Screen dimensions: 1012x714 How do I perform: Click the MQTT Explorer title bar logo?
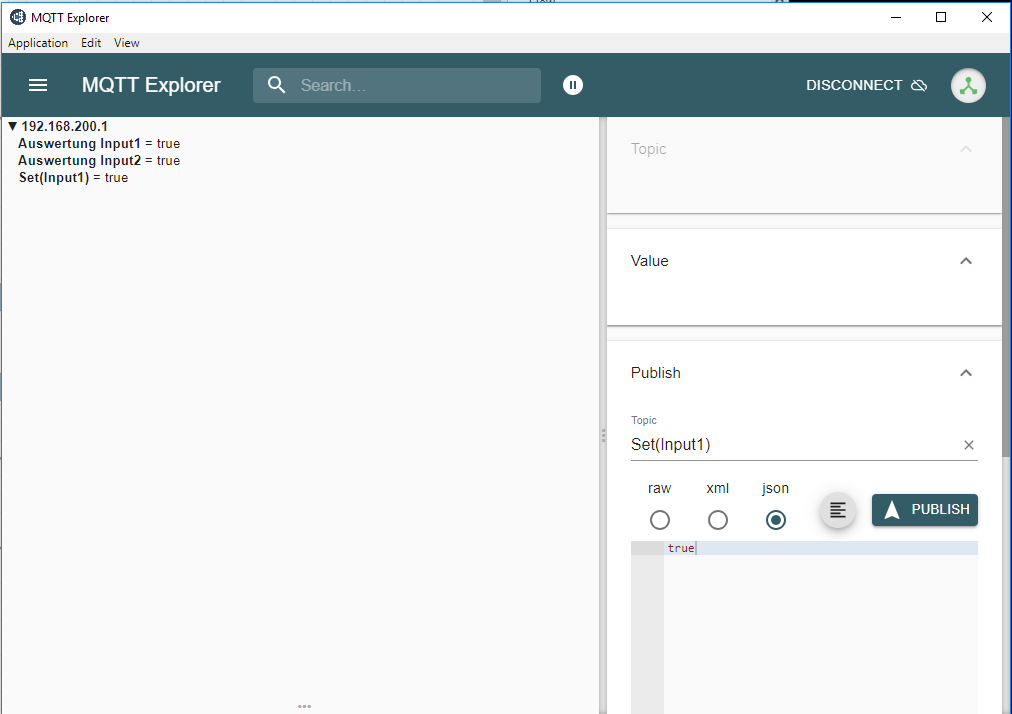point(17,17)
